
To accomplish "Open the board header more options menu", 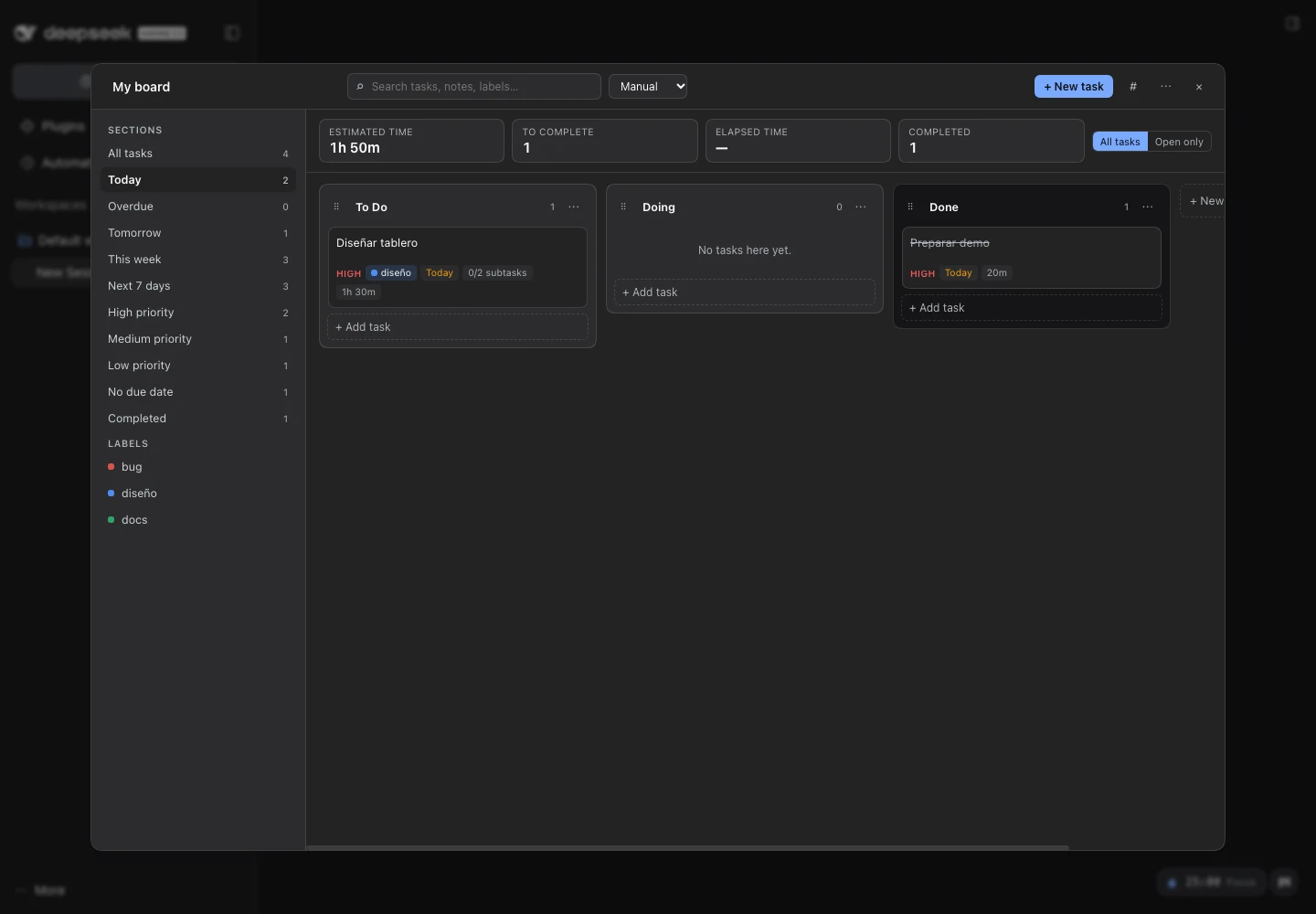I will click(x=1166, y=87).
